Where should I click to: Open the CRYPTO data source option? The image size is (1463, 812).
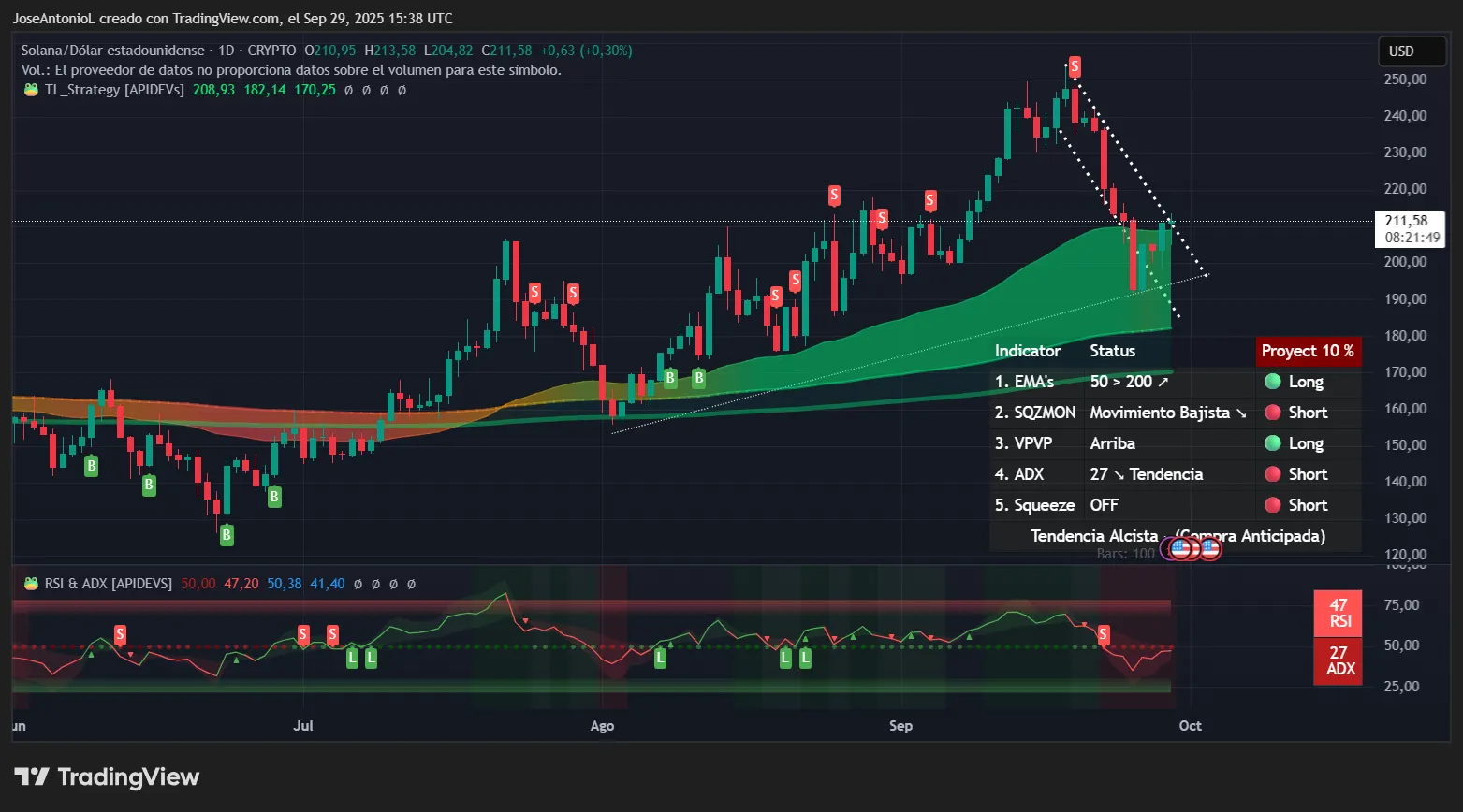pyautogui.click(x=271, y=50)
